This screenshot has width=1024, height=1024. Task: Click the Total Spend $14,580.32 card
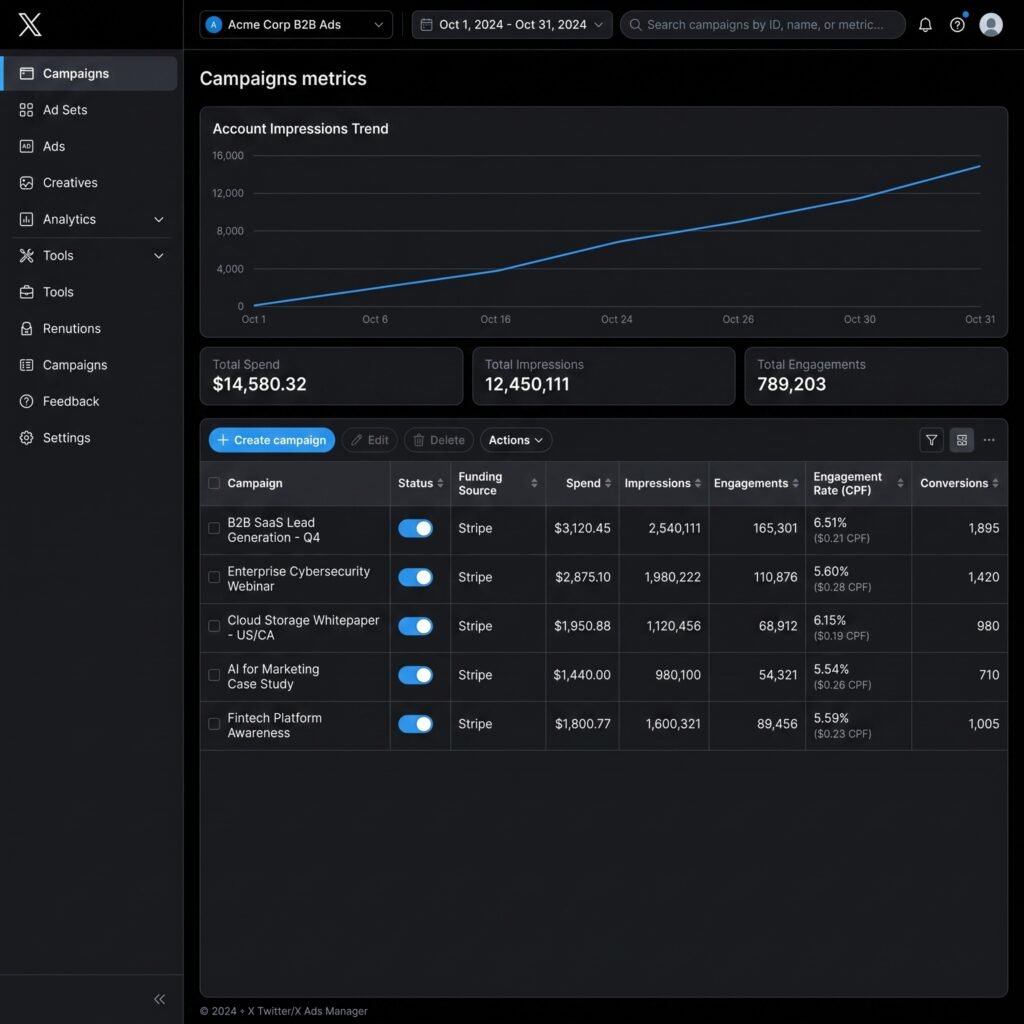click(331, 376)
